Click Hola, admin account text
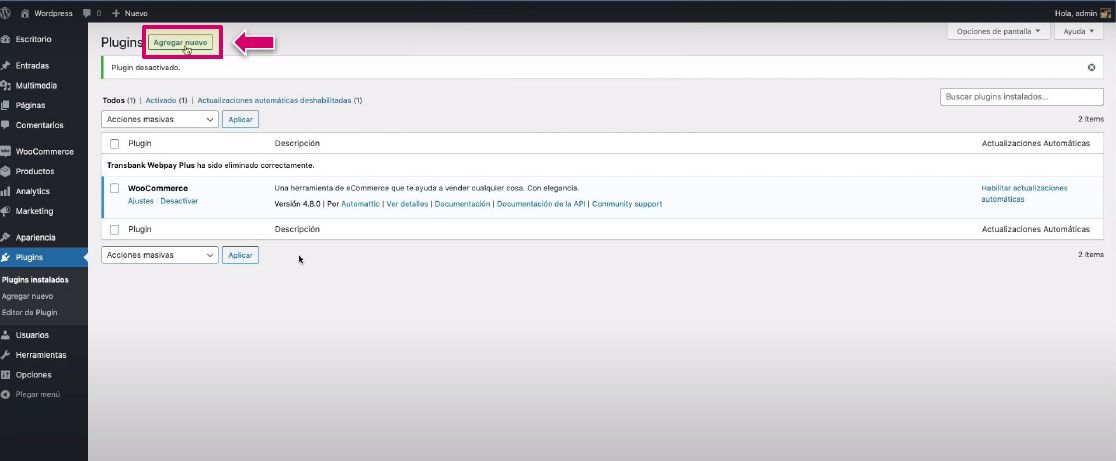 (x=1075, y=14)
